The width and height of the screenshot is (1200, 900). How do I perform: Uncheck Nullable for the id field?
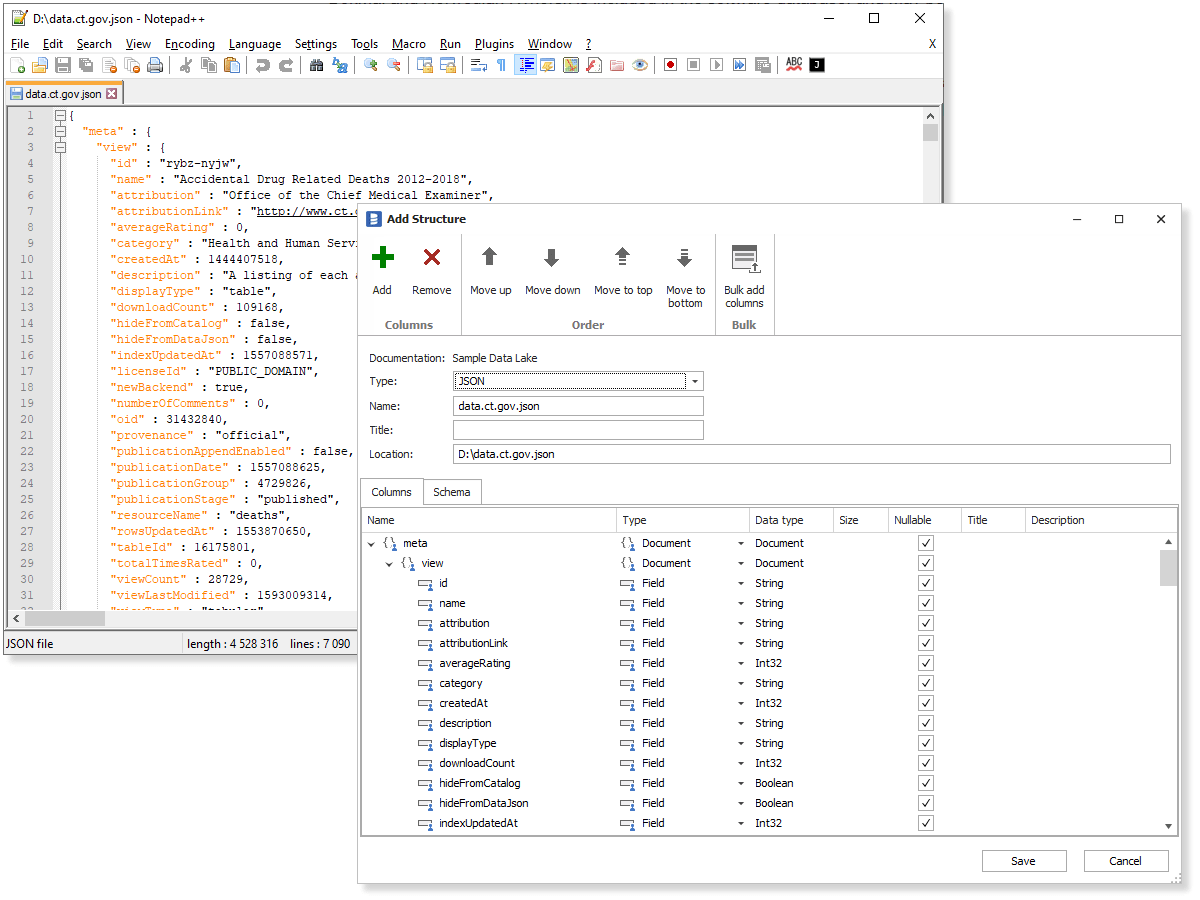click(x=925, y=583)
